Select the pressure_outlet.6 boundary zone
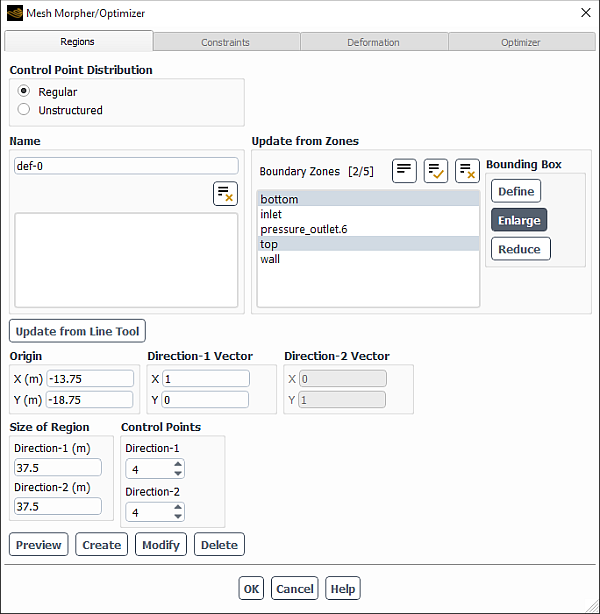600x614 pixels. click(368, 229)
